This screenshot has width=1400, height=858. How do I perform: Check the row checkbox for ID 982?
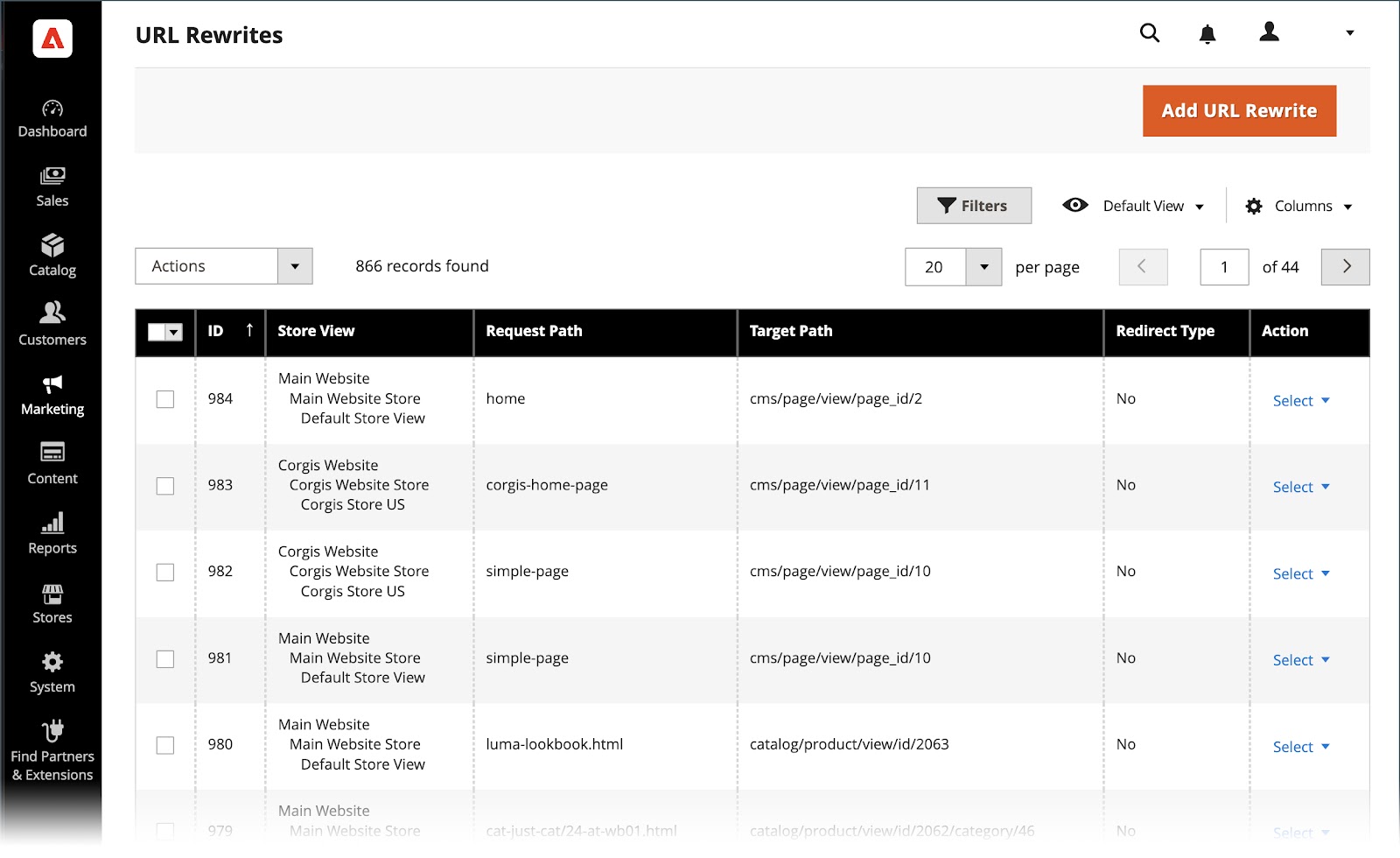pyautogui.click(x=164, y=572)
